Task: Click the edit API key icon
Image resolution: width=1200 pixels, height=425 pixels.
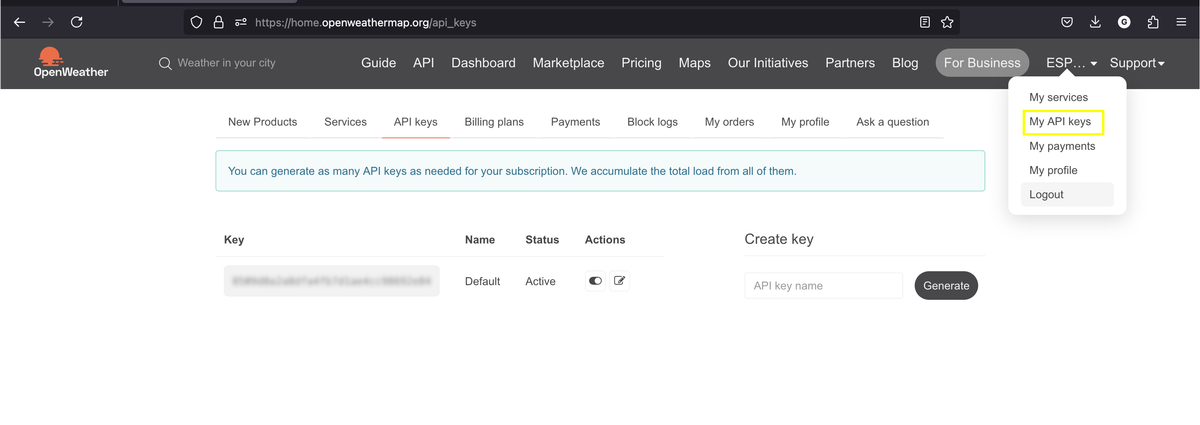Action: coord(620,281)
